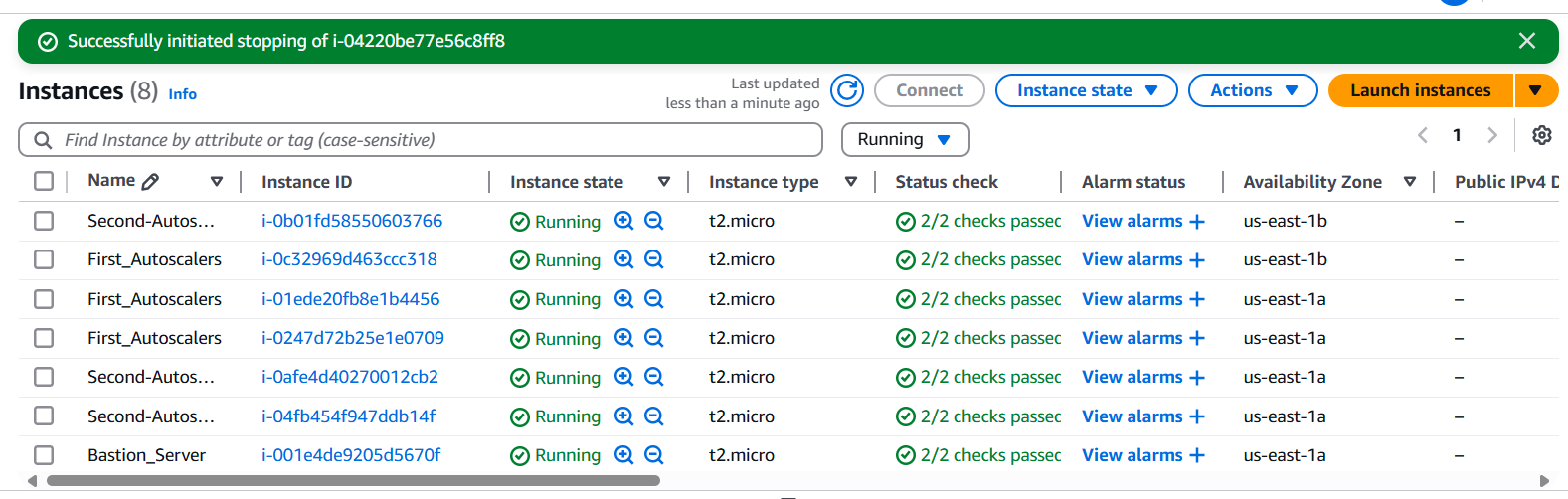
Task: Select checkbox for Bastion_Server instance
Action: (44, 455)
